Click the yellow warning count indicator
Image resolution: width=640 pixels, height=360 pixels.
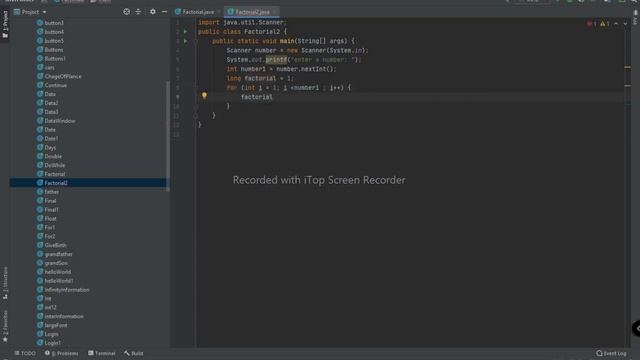click(605, 24)
